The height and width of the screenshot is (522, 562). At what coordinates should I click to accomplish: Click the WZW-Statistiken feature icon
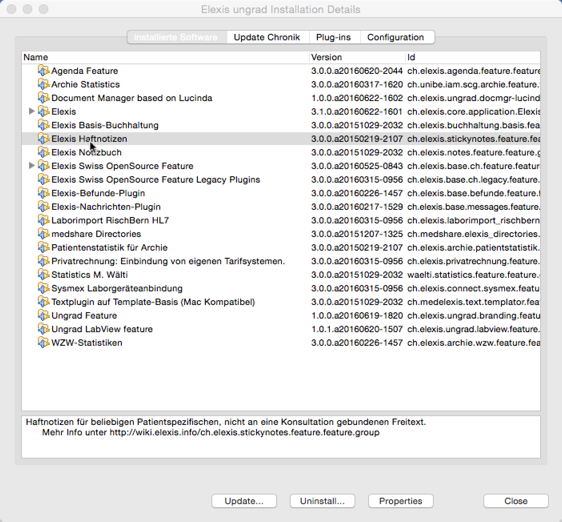pos(43,343)
